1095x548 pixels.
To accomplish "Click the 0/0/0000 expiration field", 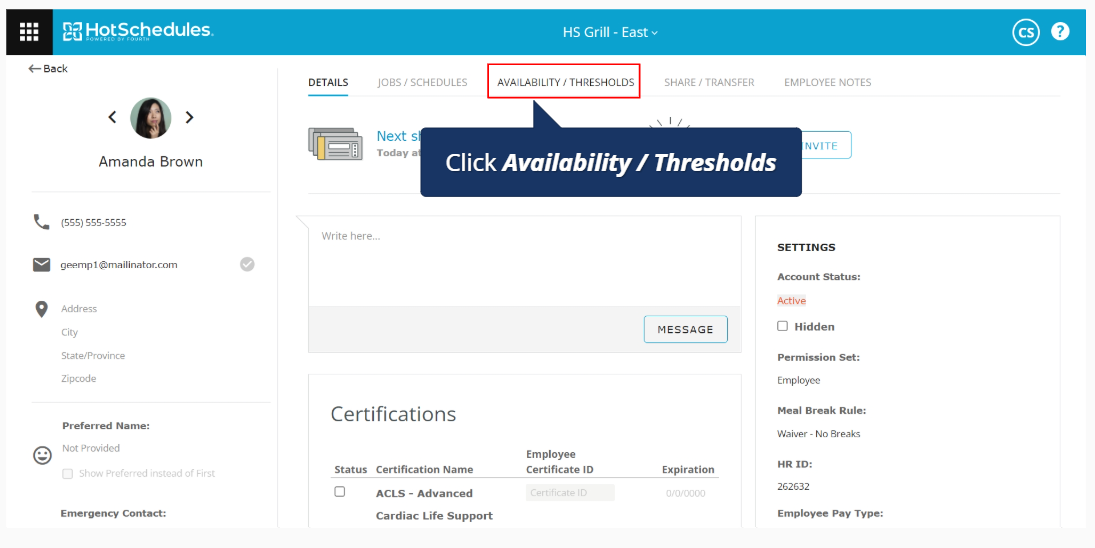I will tap(686, 493).
